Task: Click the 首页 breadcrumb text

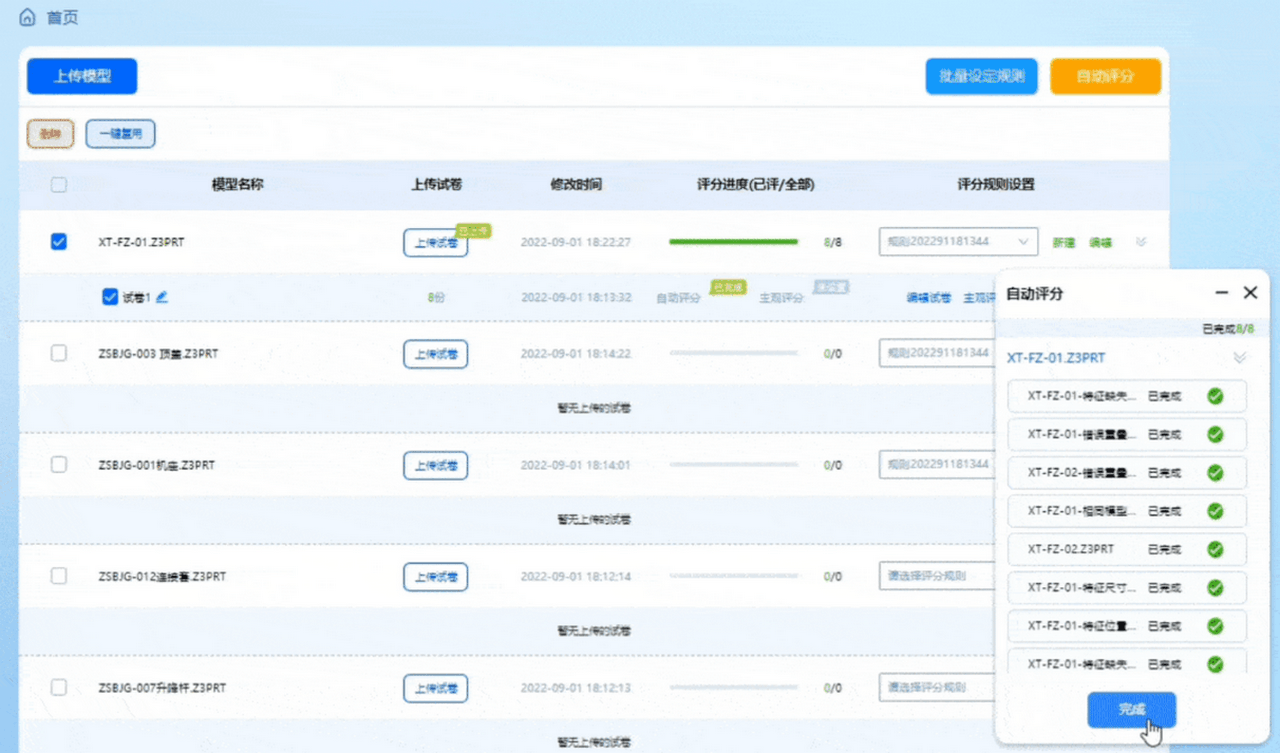Action: tap(63, 18)
